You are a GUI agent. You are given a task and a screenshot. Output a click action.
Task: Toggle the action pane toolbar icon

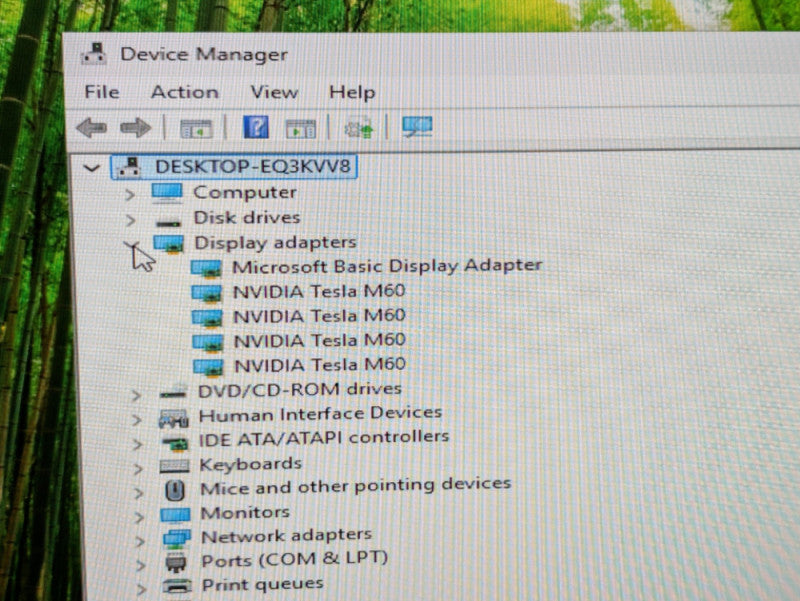click(301, 128)
